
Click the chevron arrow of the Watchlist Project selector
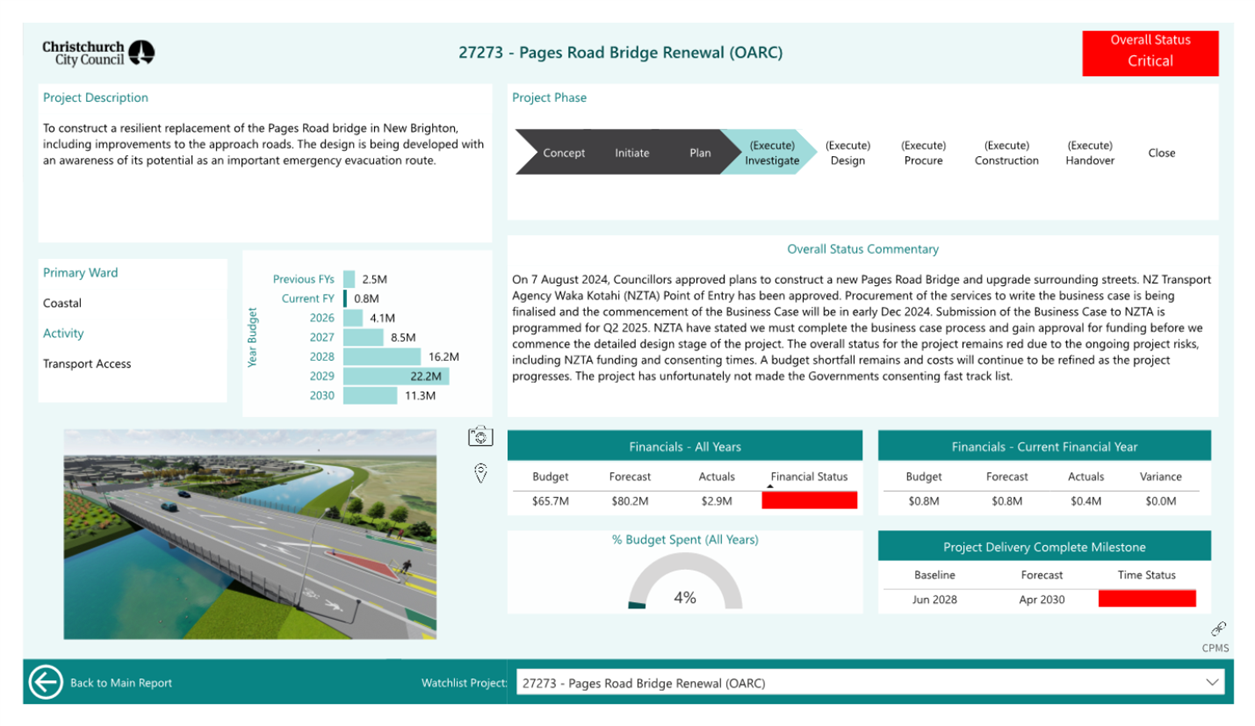coord(1212,683)
